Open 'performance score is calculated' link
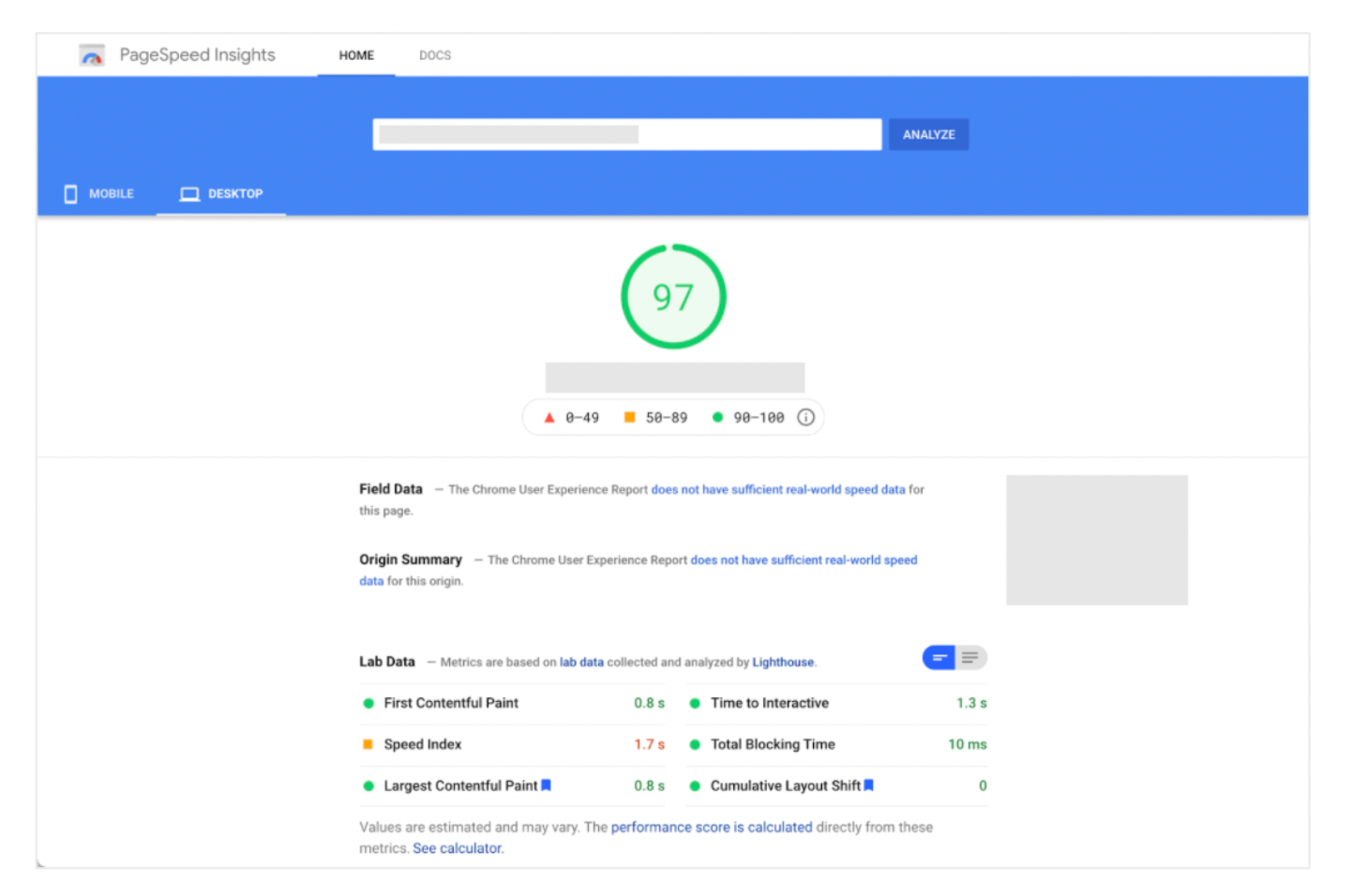Screen dimensions: 1352x896 (712, 827)
